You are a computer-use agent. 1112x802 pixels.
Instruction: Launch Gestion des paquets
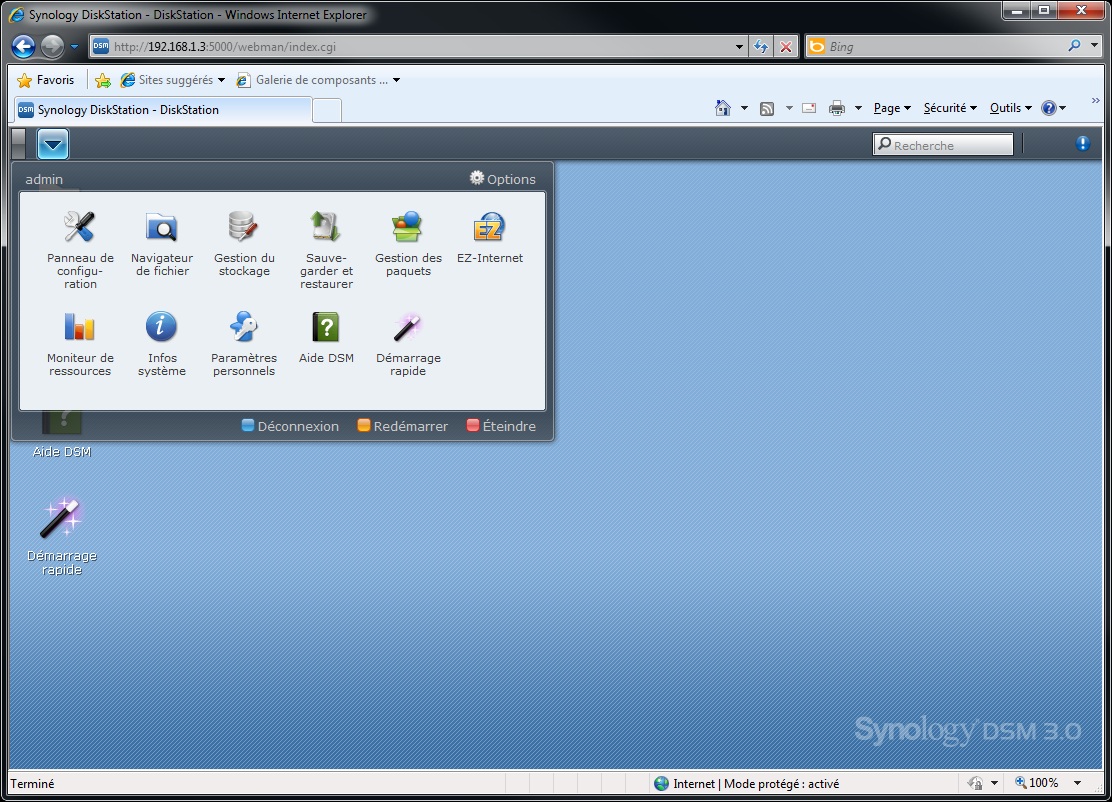coord(408,243)
